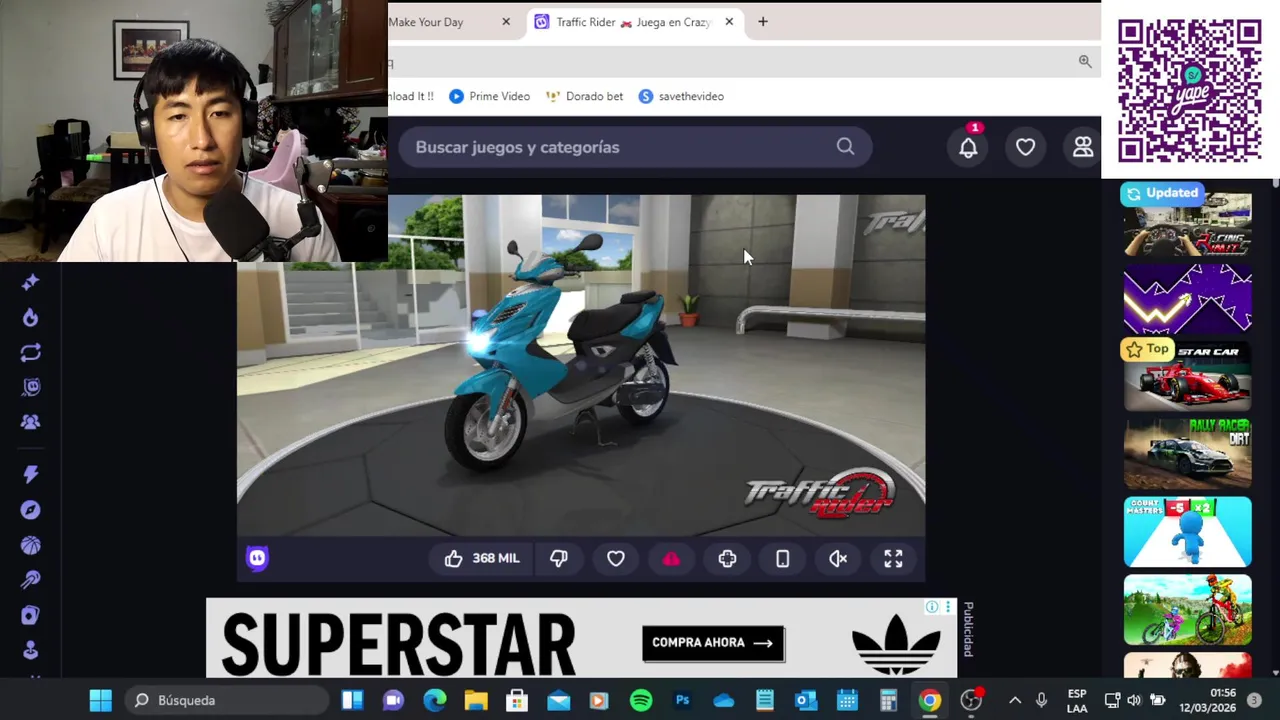Open the Card games sidebar icon
Image resolution: width=1280 pixels, height=720 pixels.
[30, 615]
